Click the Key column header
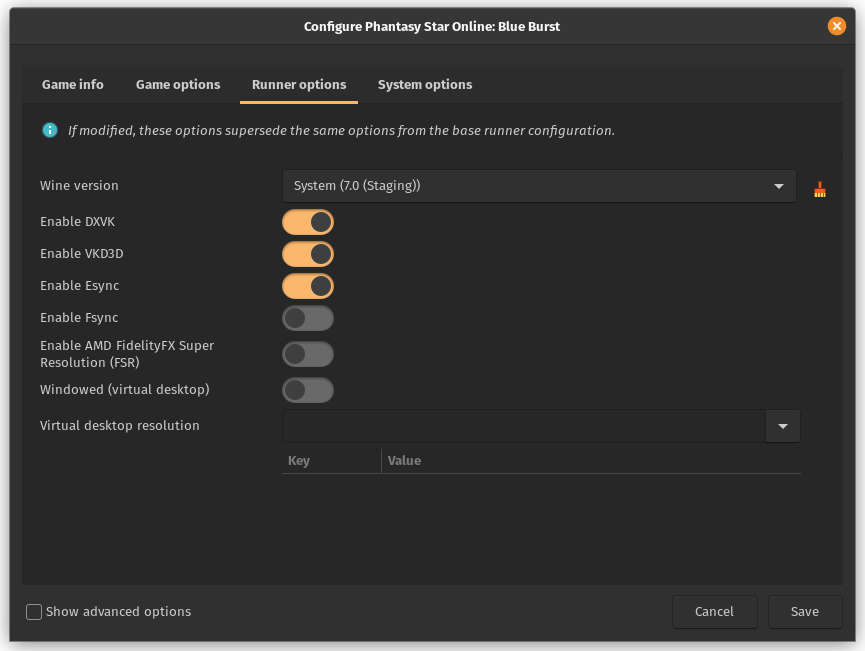Viewport: 865px width, 651px height. click(332, 461)
